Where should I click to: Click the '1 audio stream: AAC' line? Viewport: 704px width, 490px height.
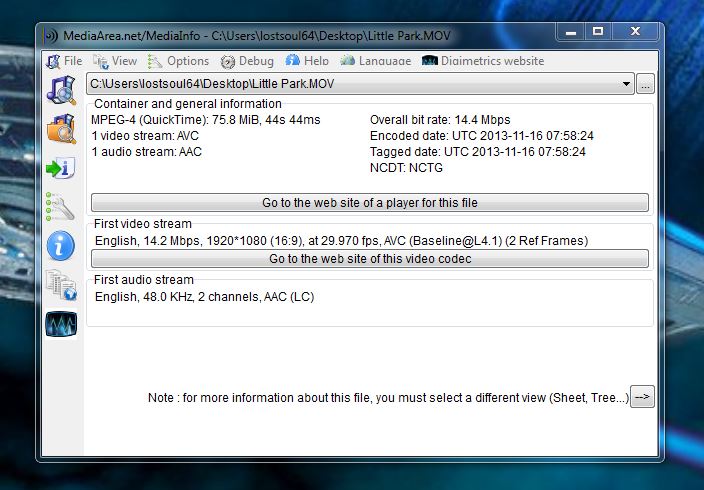click(x=146, y=152)
